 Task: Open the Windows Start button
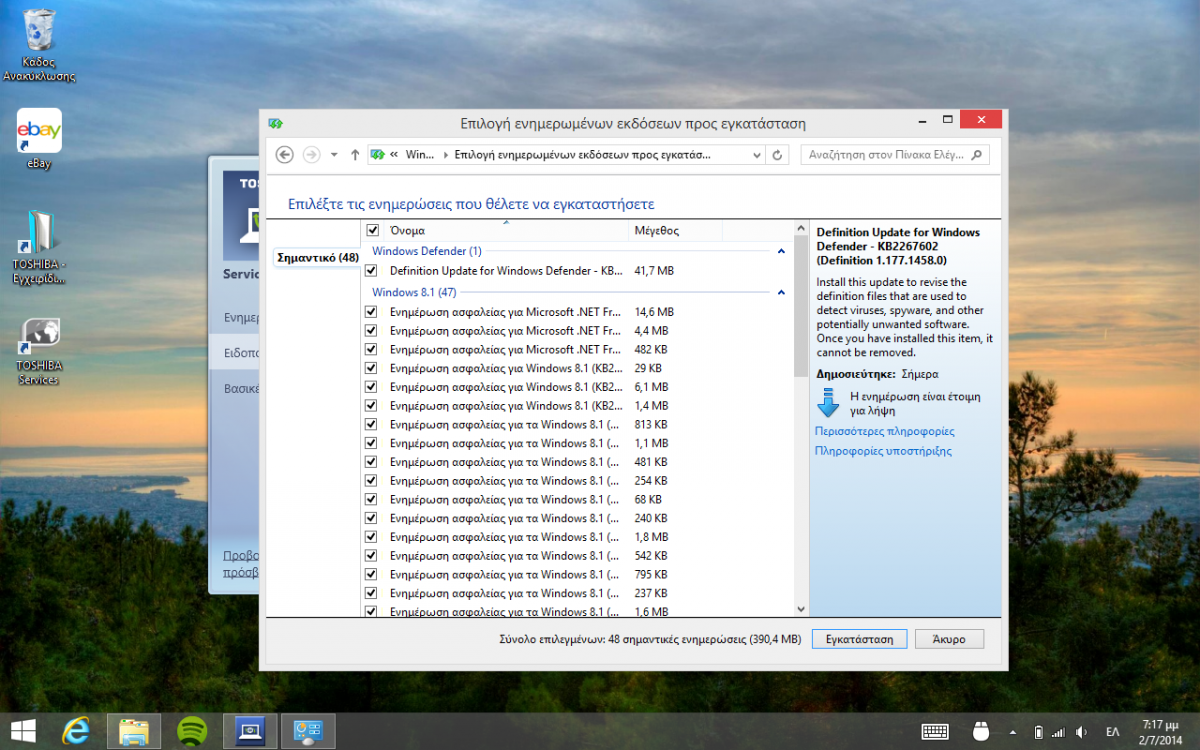click(x=24, y=731)
